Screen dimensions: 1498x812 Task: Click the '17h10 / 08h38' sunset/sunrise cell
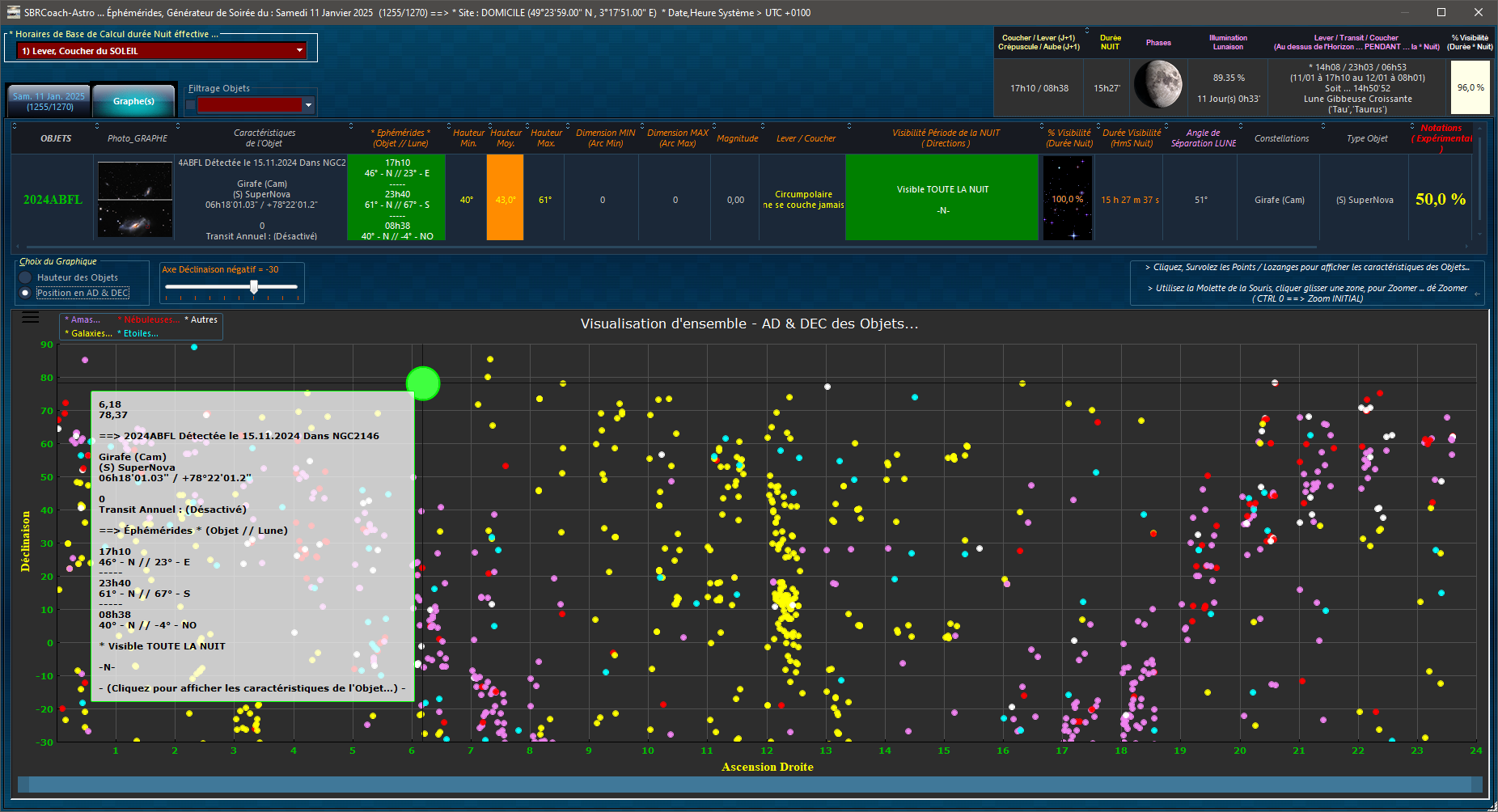tap(1039, 88)
